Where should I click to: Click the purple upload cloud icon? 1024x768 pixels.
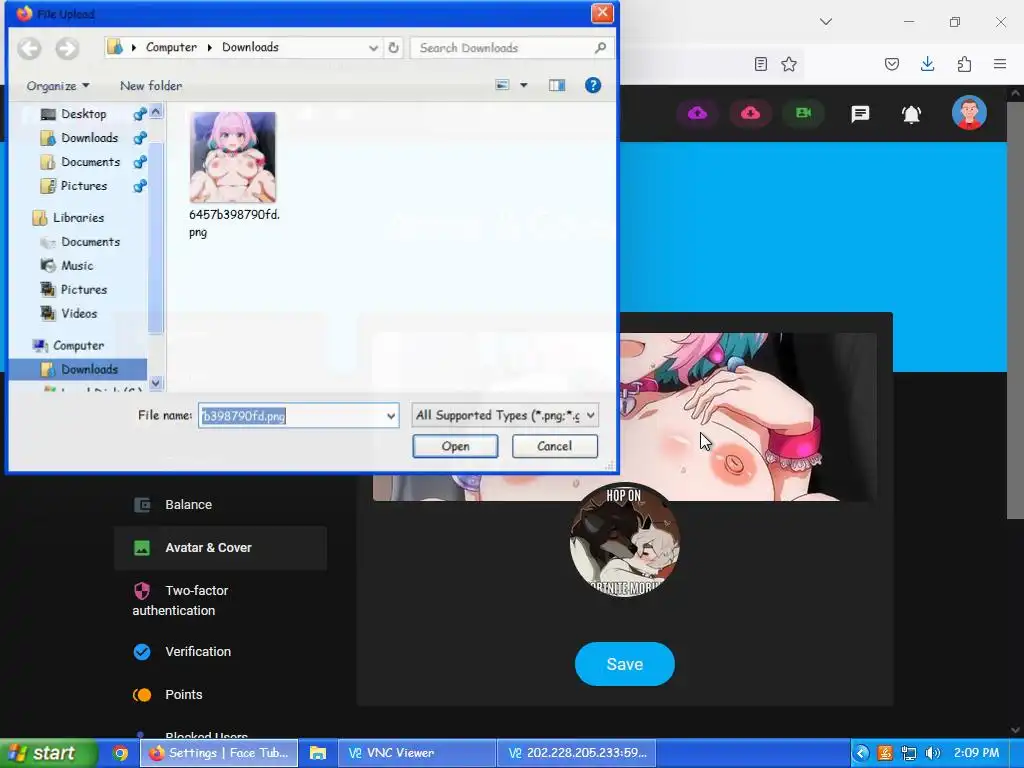point(697,114)
